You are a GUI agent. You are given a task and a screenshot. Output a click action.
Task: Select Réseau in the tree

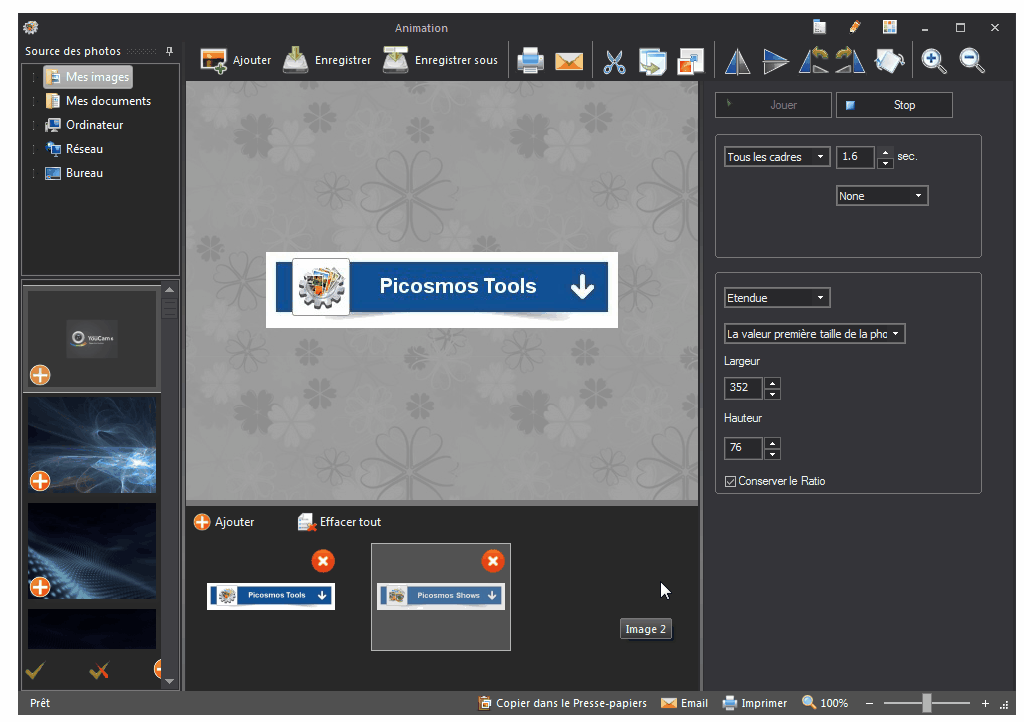pos(74,149)
